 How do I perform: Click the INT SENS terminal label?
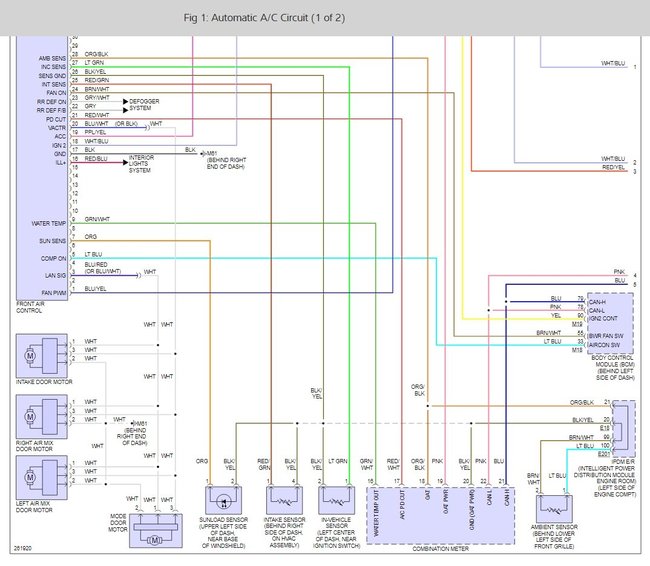pos(53,84)
